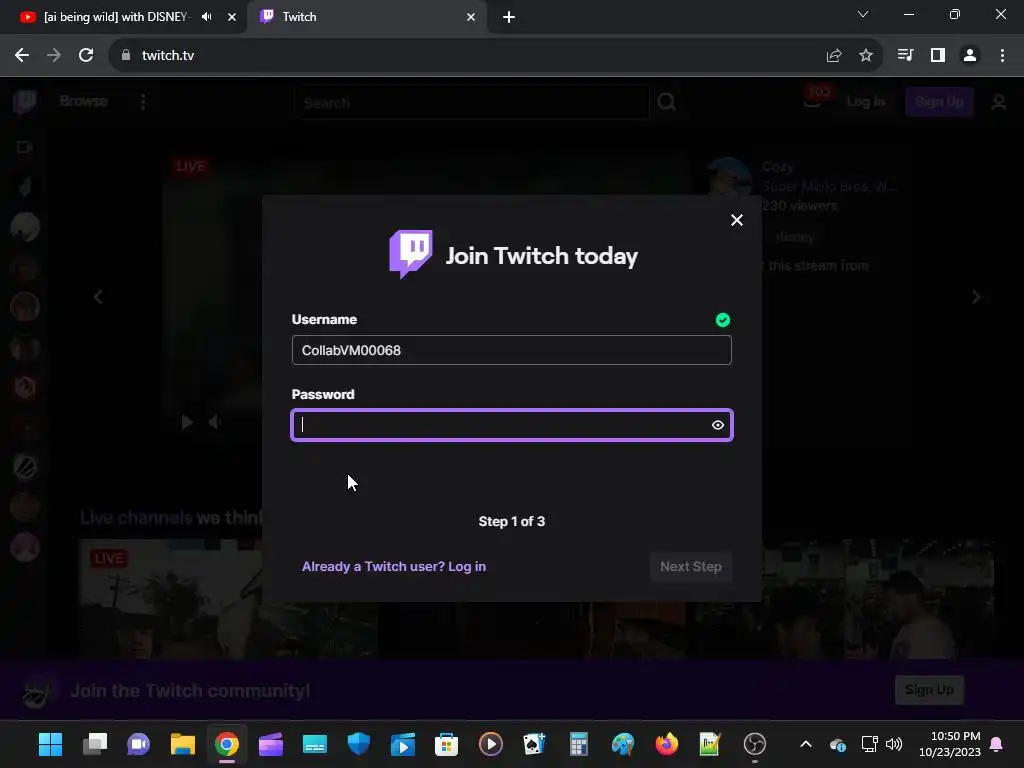Reload the Twitch page
Image resolution: width=1024 pixels, height=768 pixels.
86,56
